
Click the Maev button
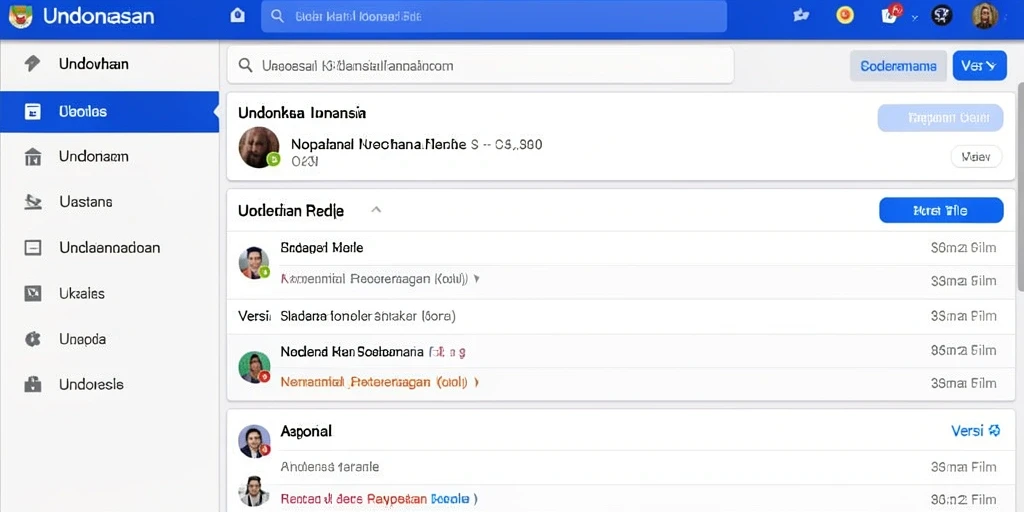tap(976, 157)
